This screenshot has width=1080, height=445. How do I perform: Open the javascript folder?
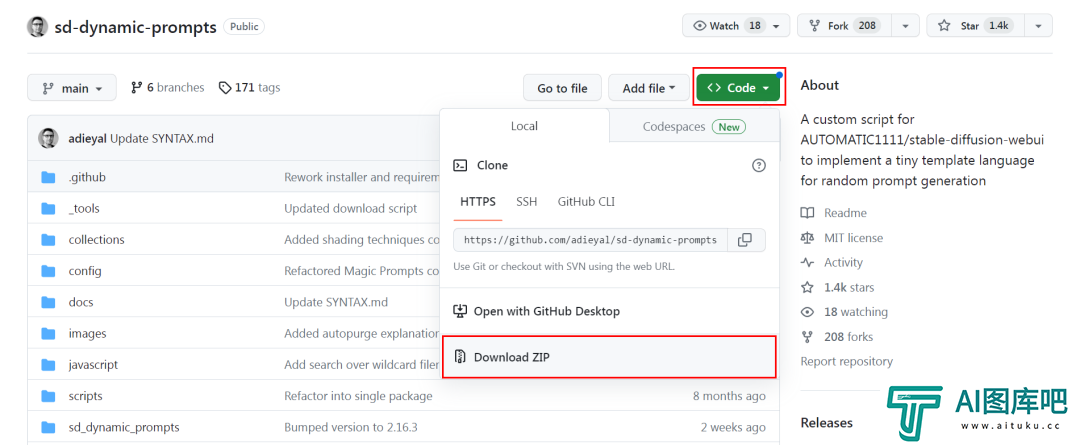click(93, 364)
